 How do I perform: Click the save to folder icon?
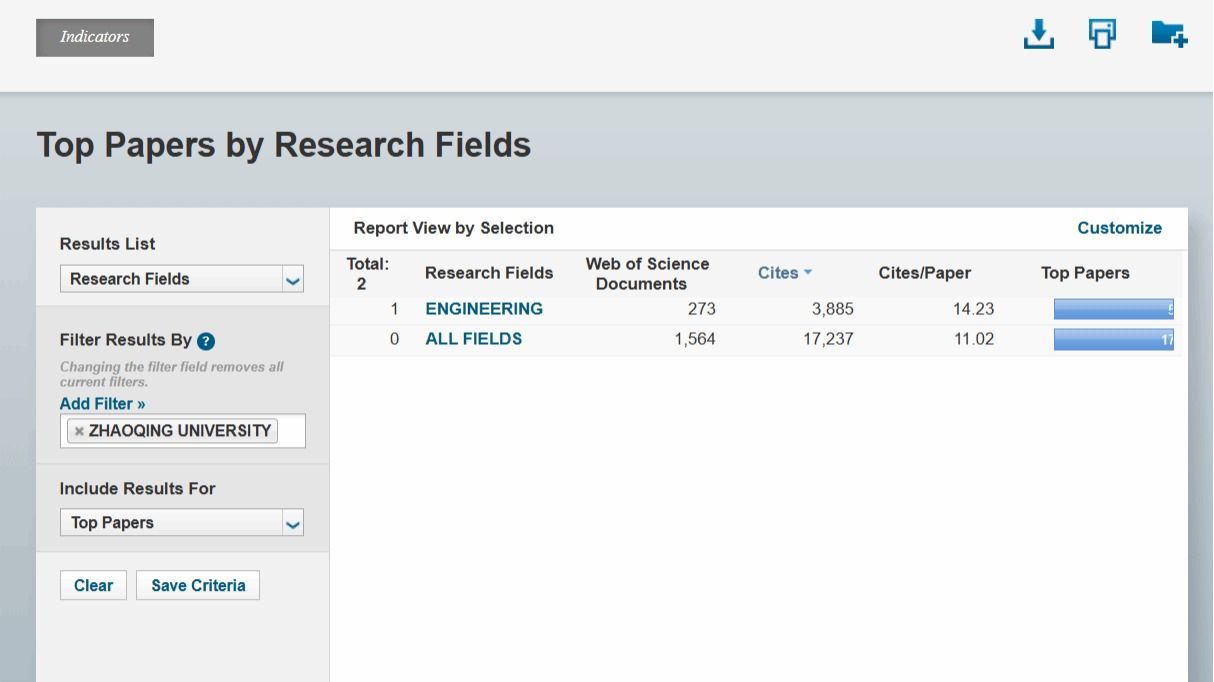[1168, 35]
